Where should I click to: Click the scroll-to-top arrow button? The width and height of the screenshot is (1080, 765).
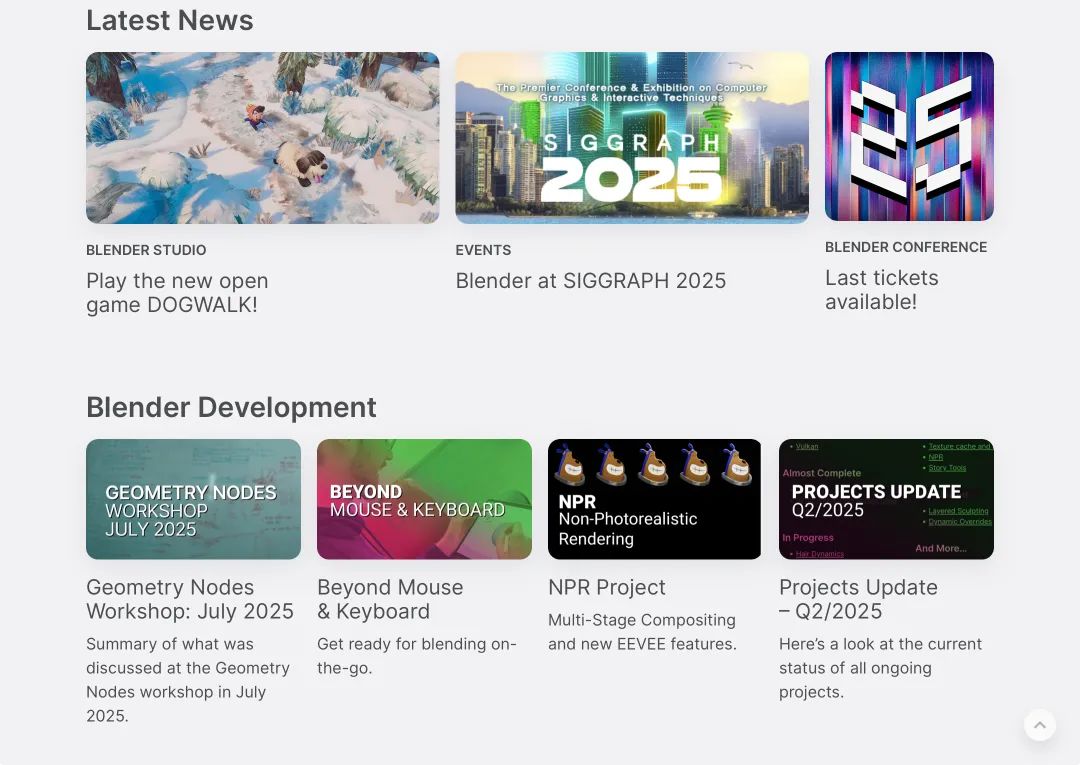click(x=1039, y=725)
